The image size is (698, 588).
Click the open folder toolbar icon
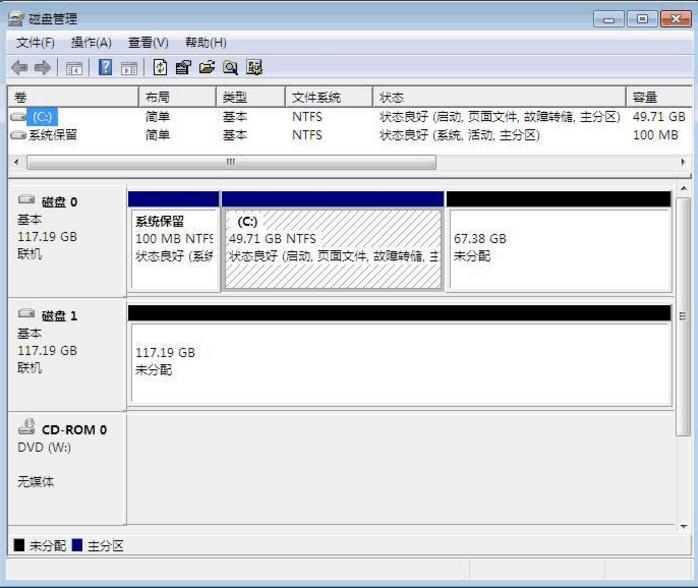pos(207,68)
